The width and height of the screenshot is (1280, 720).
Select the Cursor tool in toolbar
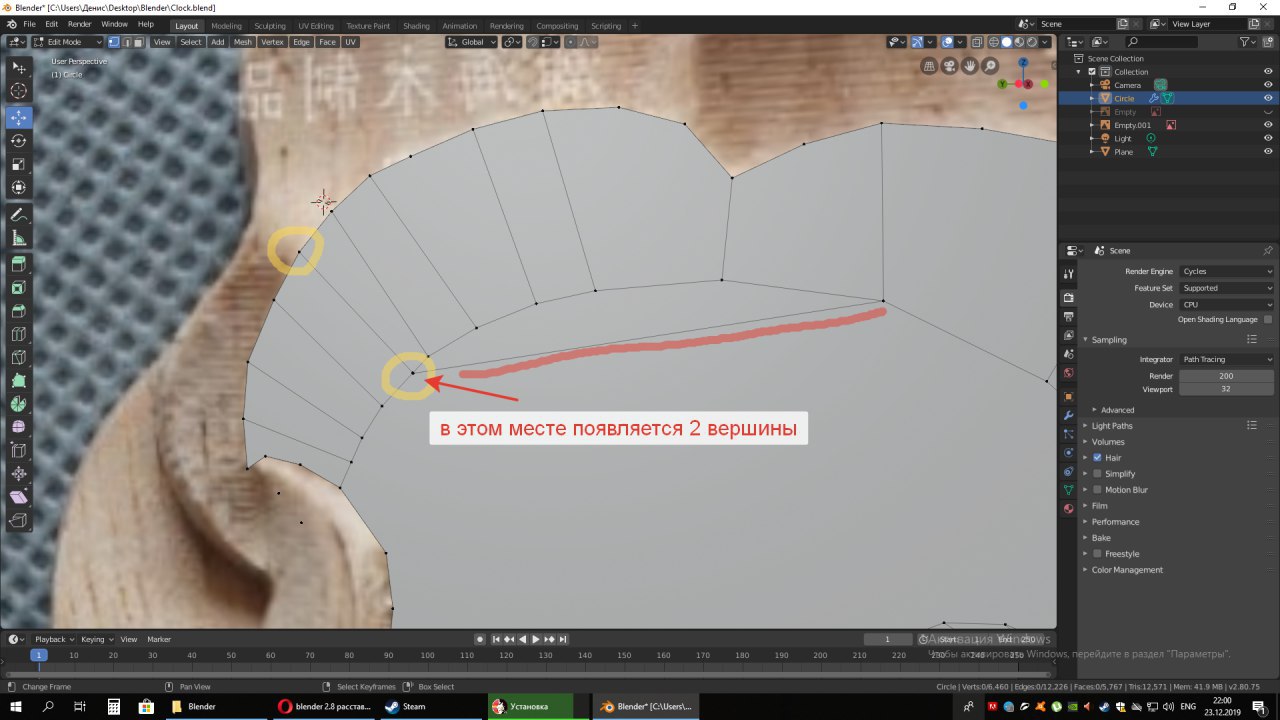coord(19,92)
